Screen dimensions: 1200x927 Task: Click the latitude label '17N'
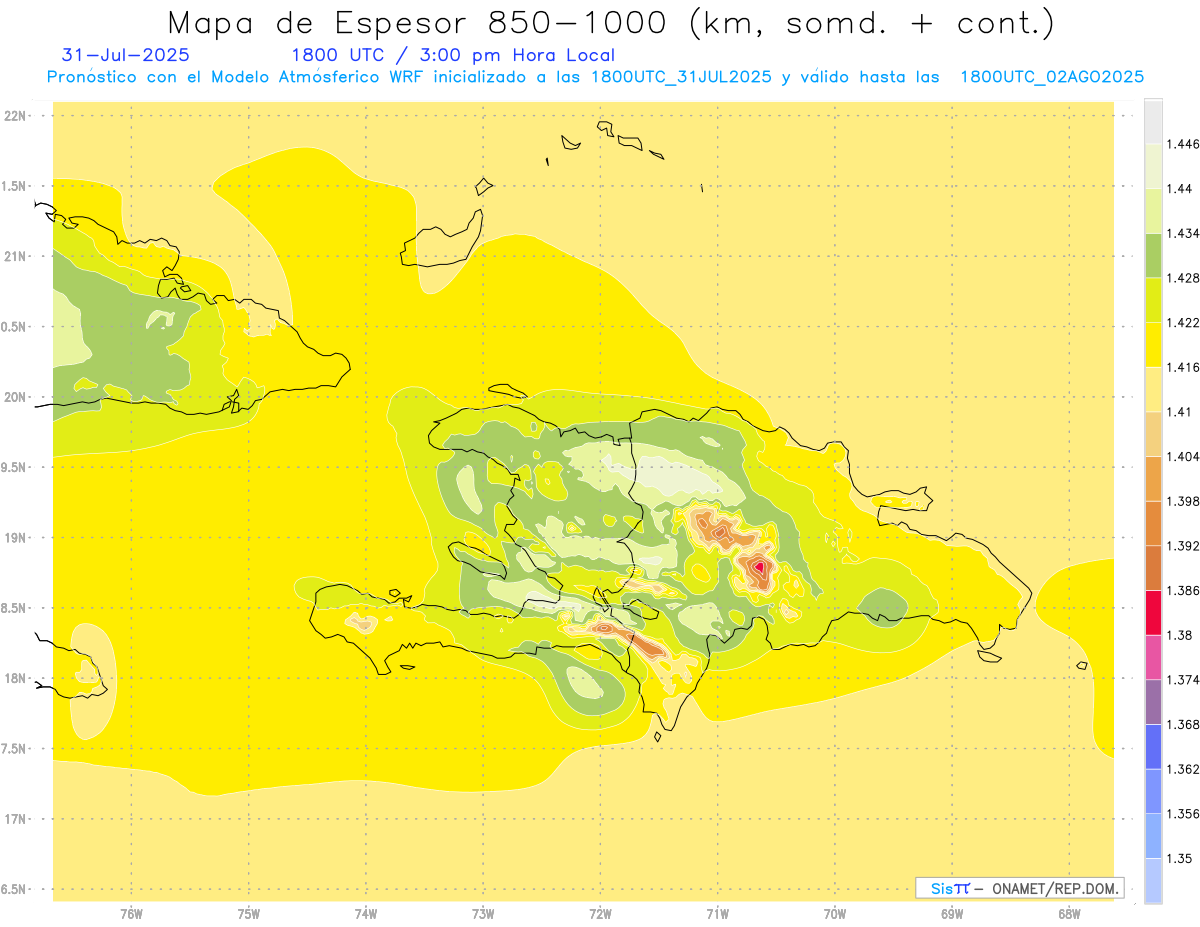15,819
